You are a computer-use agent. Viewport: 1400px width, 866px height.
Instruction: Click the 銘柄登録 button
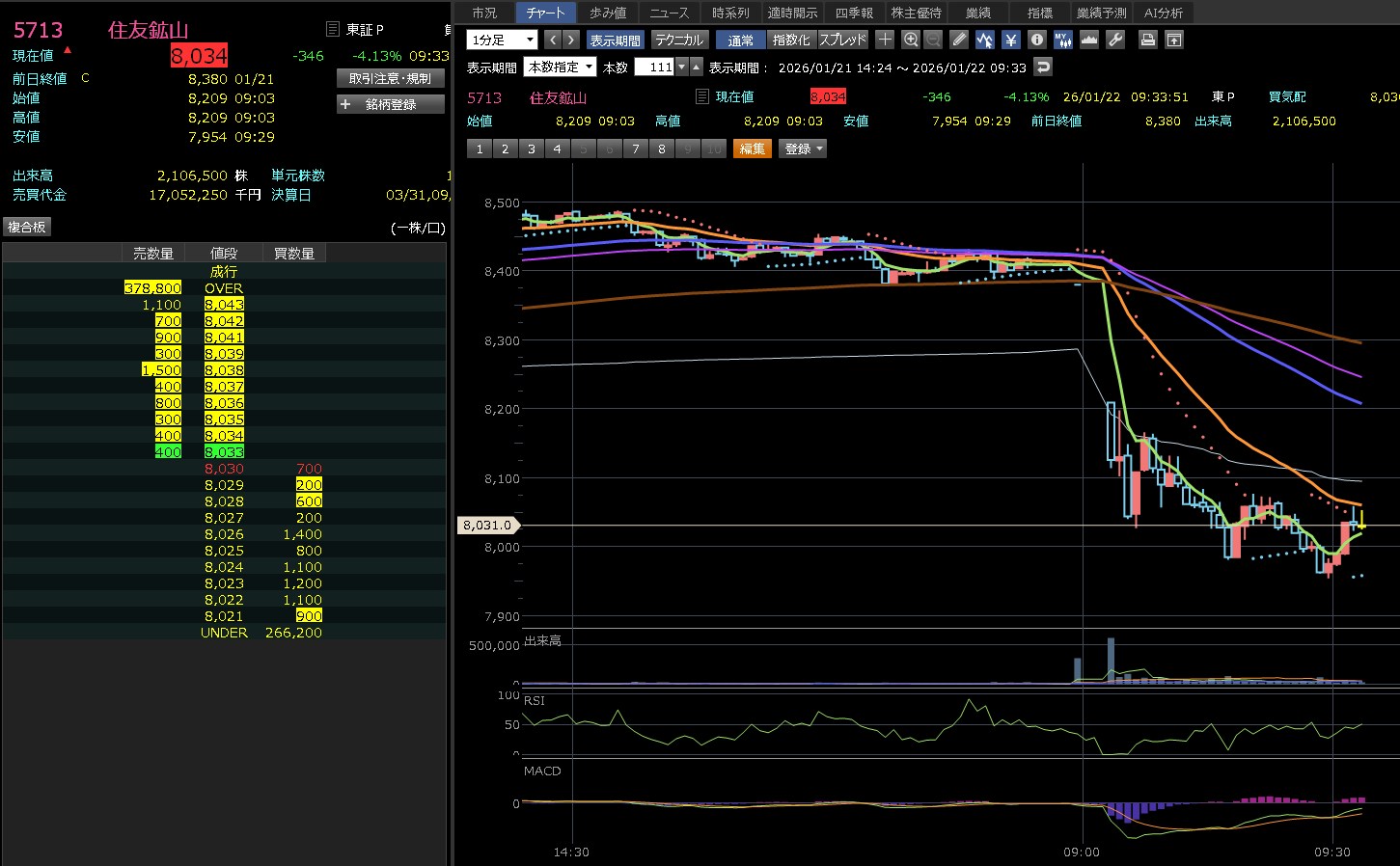coord(391,104)
